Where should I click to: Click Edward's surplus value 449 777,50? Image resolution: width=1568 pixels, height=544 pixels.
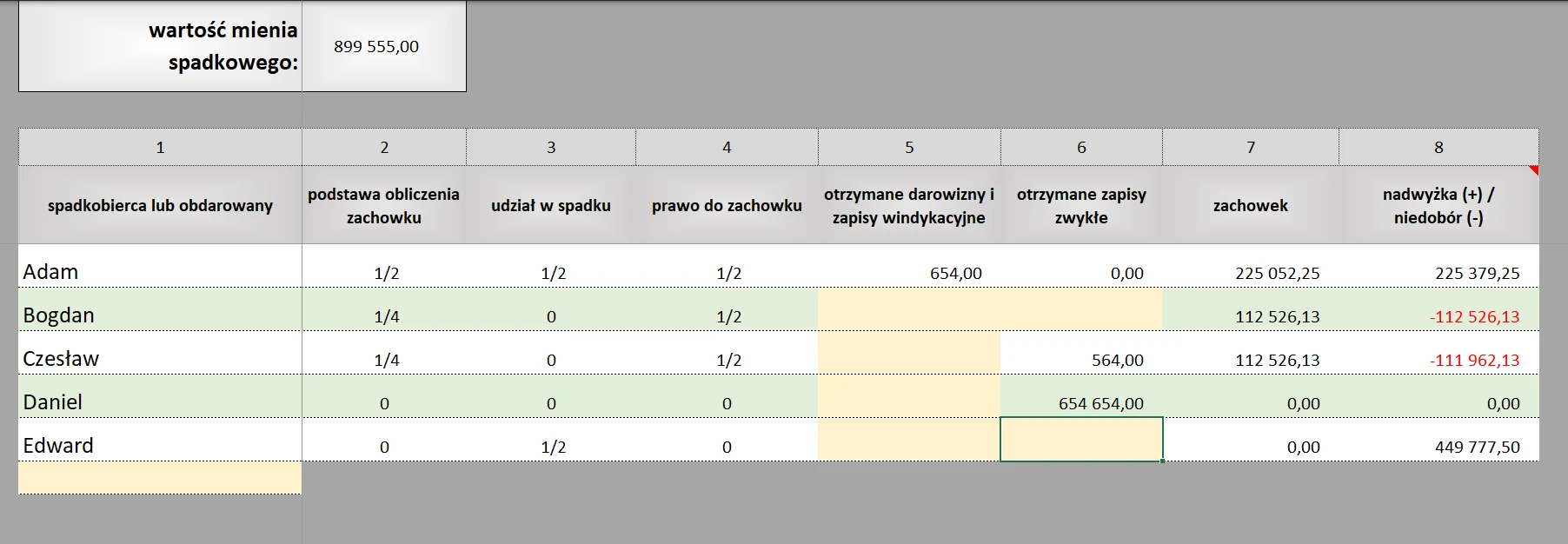pyautogui.click(x=1438, y=440)
